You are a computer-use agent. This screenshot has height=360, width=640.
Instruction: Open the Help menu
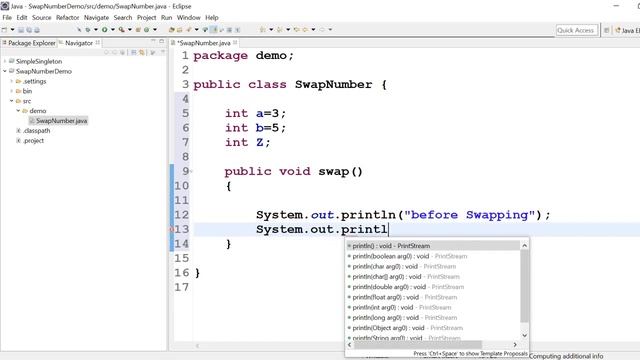click(212, 18)
